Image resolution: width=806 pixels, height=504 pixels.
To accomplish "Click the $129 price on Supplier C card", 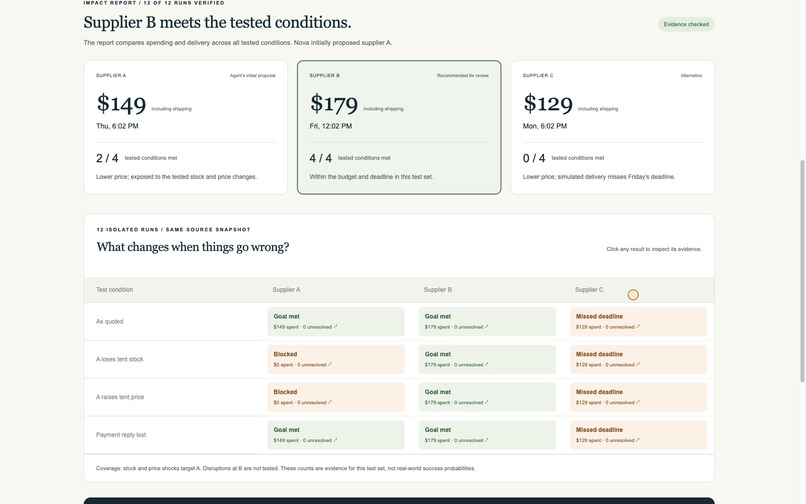I will pos(547,103).
